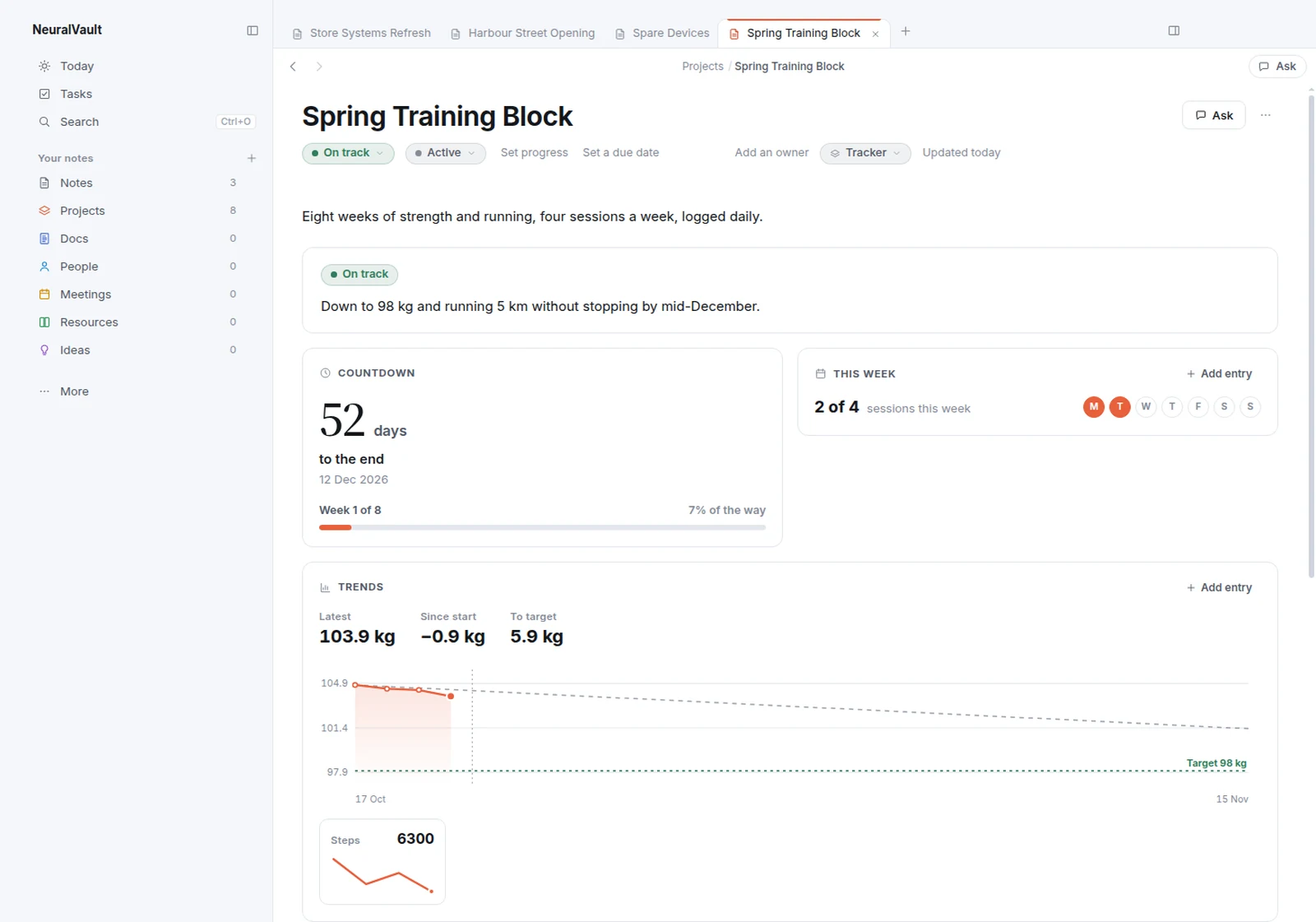Open the On track status dropdown
The image size is (1316, 922).
tap(348, 153)
